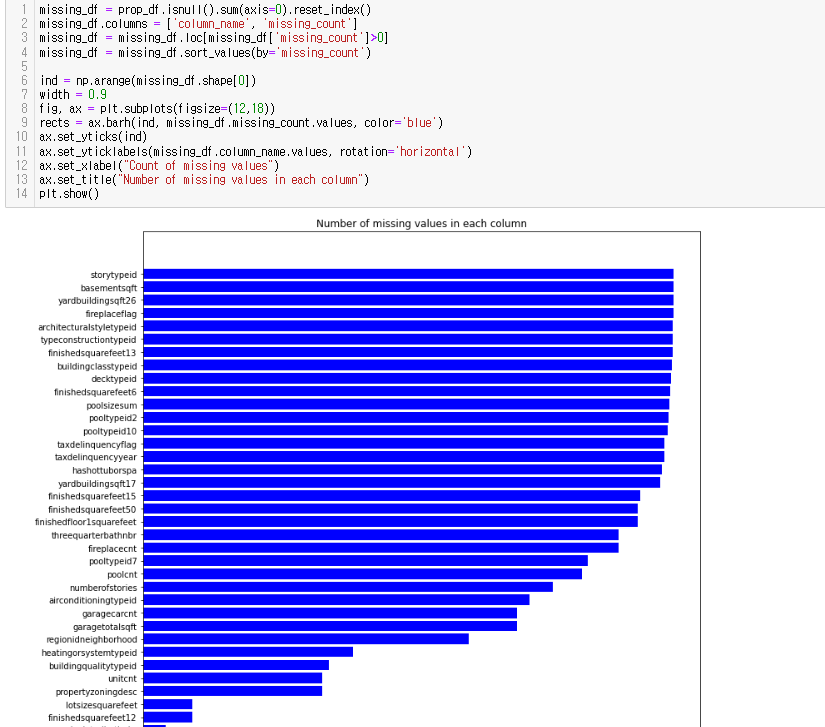825x727 pixels.
Task: Click the 'yardbuildingsqft17' axis label
Action: (x=97, y=483)
